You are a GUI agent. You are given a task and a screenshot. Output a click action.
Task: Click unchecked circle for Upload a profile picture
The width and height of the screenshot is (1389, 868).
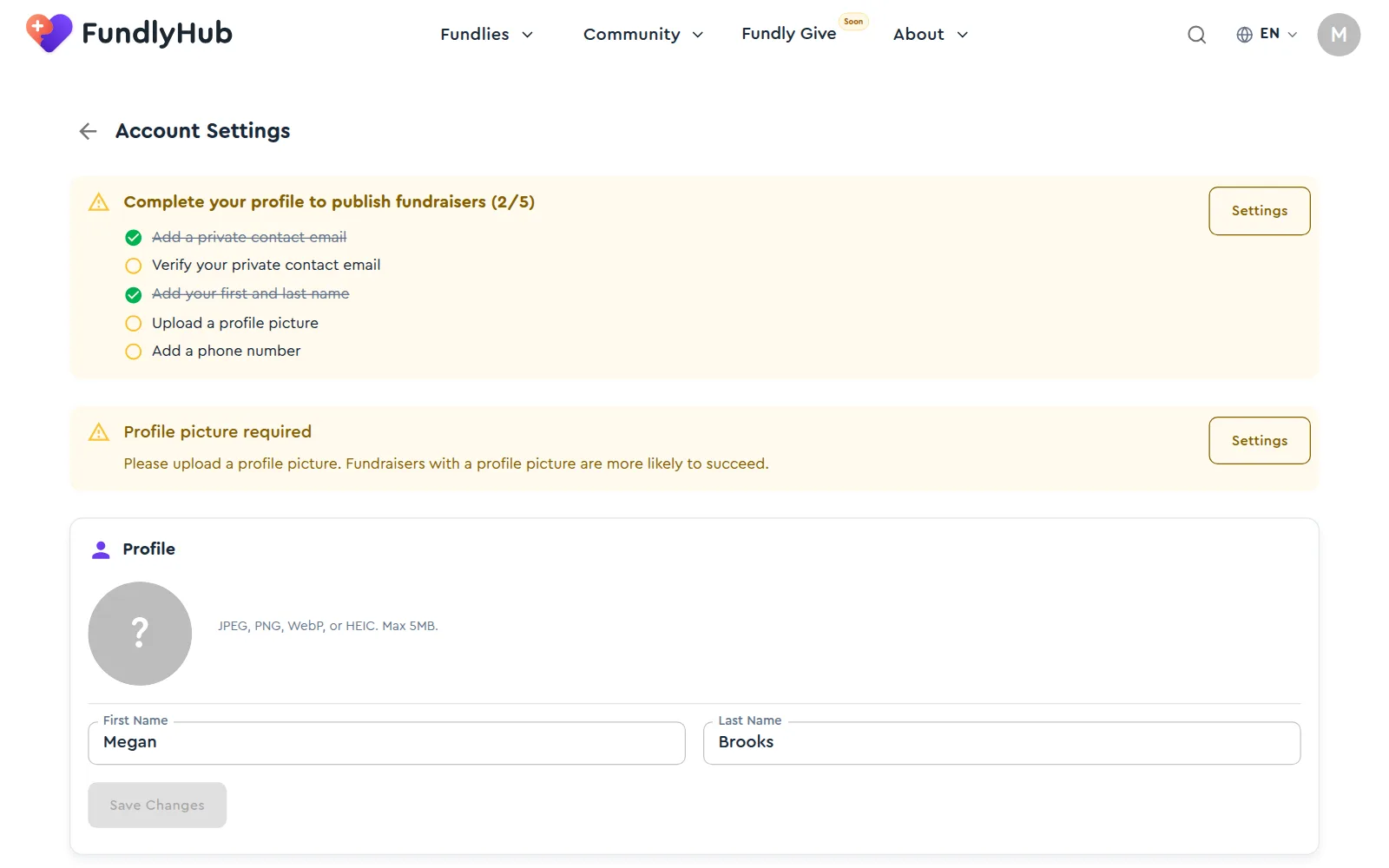tap(133, 324)
